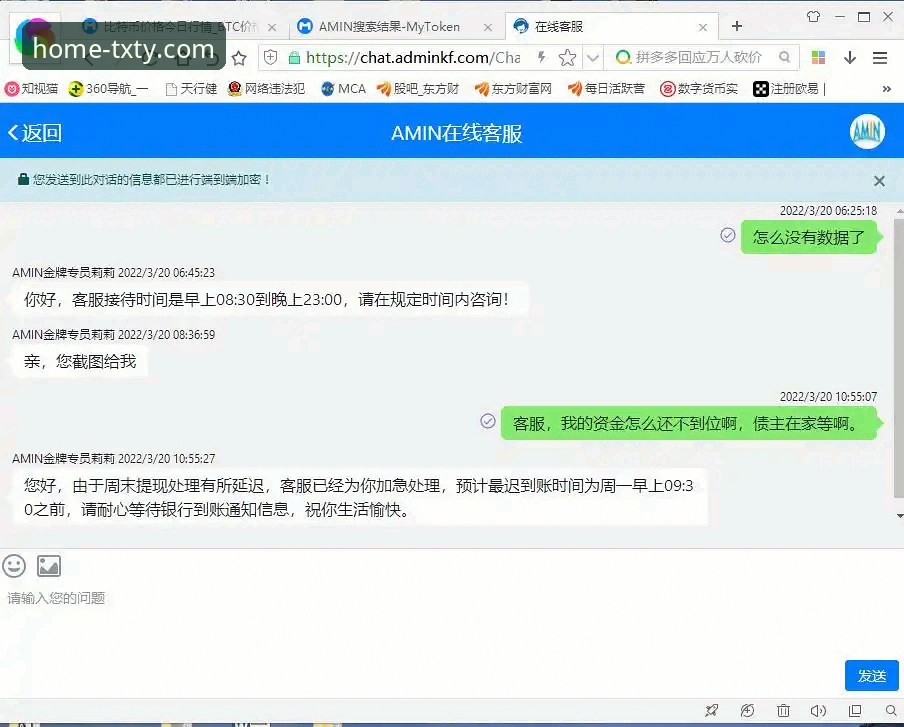Click the search box 拼多多回应万人砍价
Image resolution: width=904 pixels, height=727 pixels.
tap(698, 57)
